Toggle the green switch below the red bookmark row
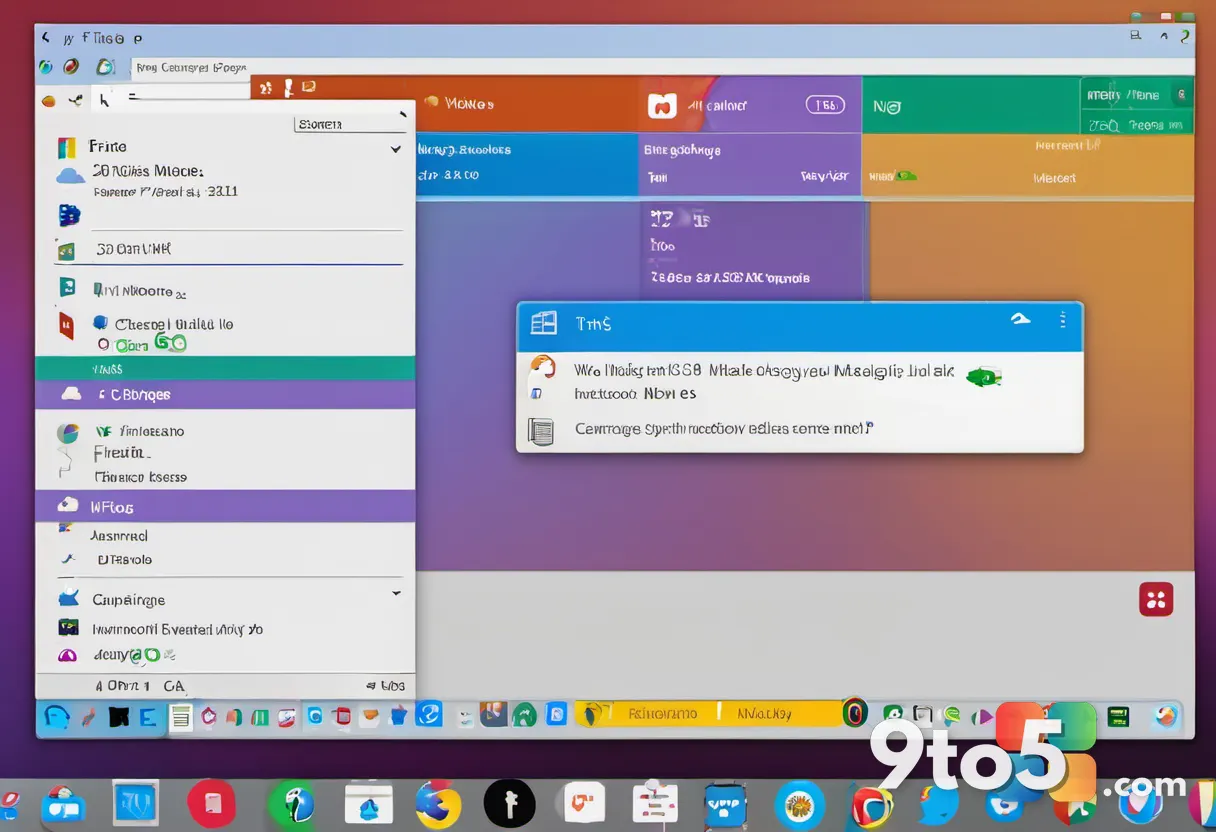Viewport: 1216px width, 832px height. (171, 344)
